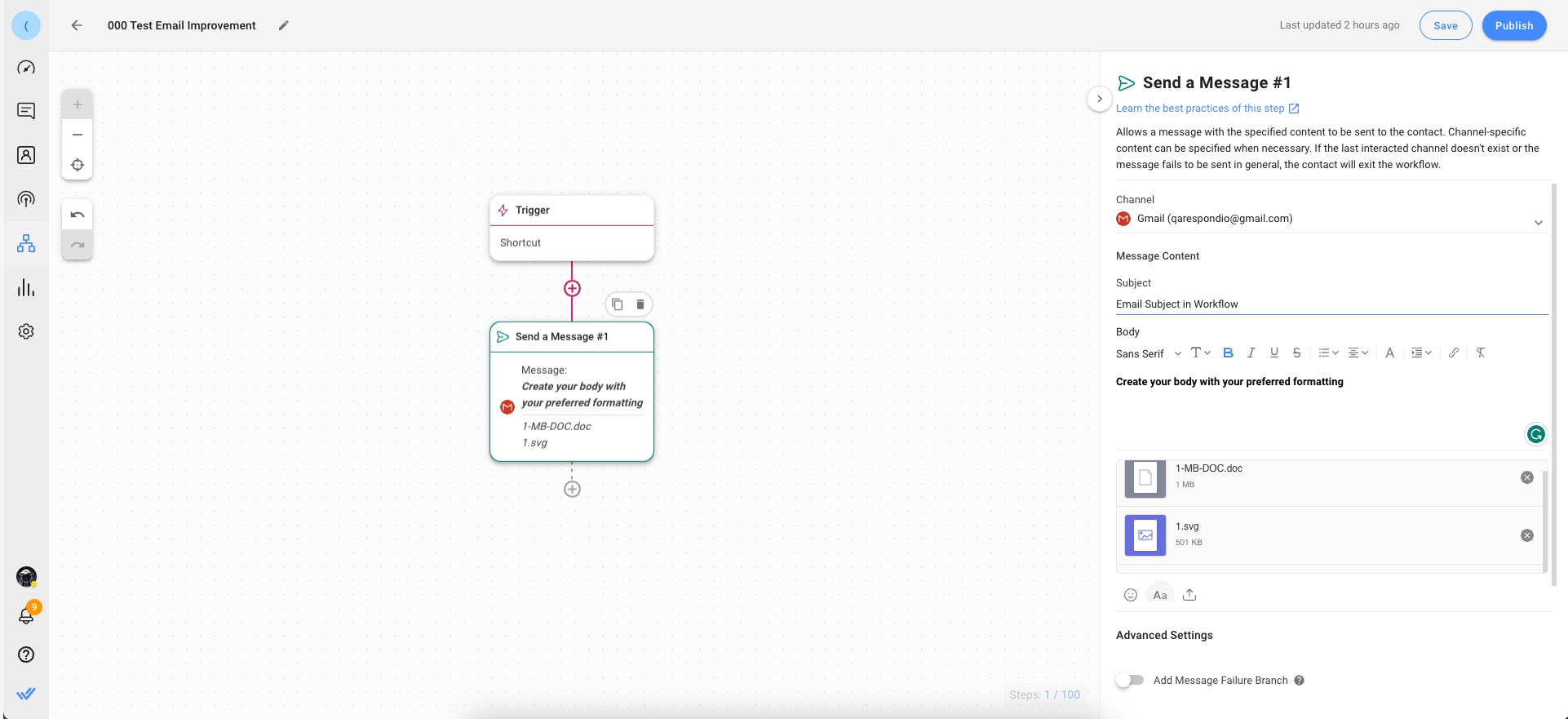
Task: Enable Add Message Failure Branch toggle
Action: click(x=1130, y=680)
